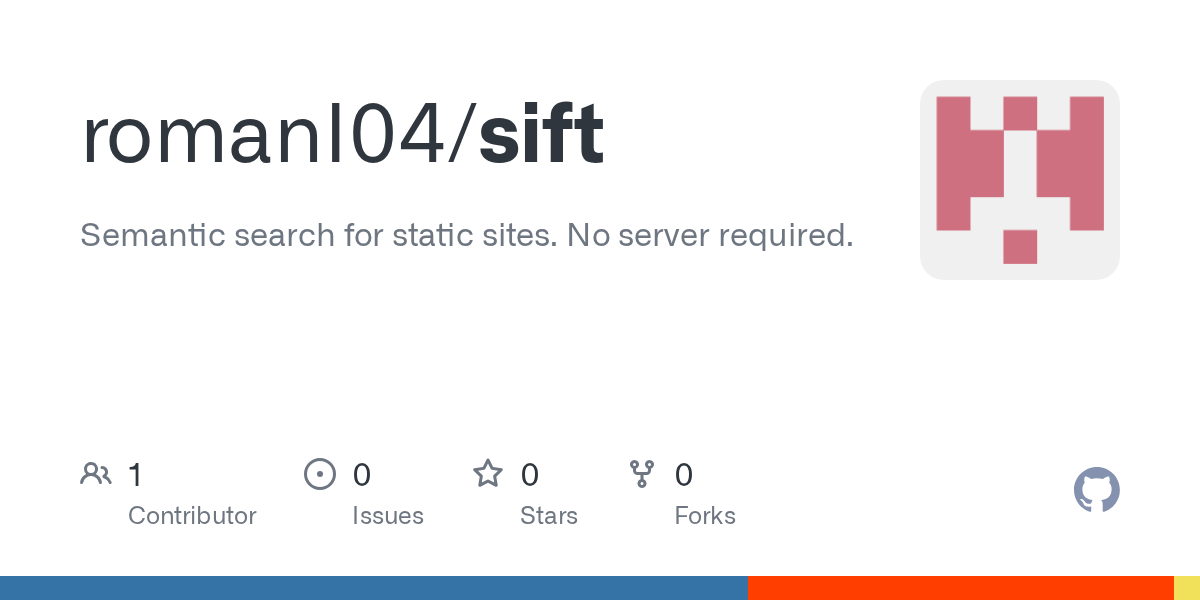Click the stars count number 0
1200x600 pixels.
pyautogui.click(x=530, y=474)
